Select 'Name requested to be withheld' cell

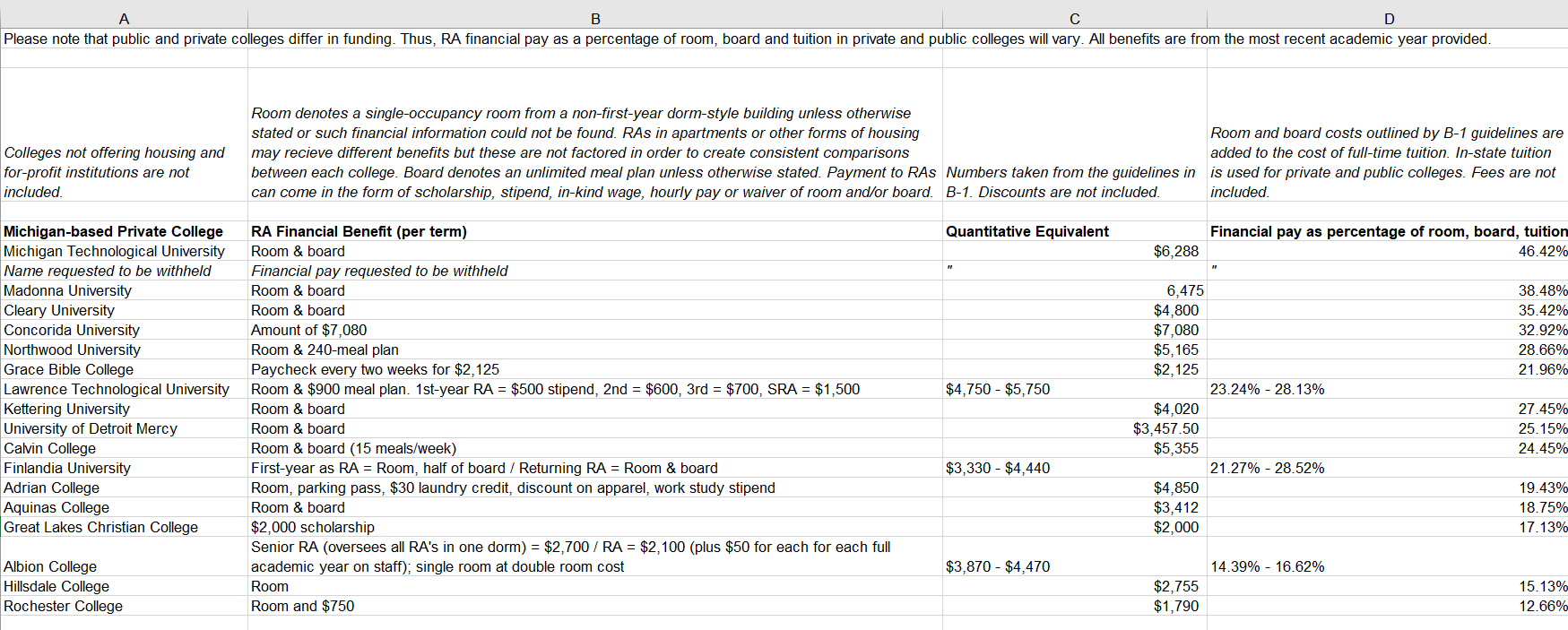(x=124, y=271)
